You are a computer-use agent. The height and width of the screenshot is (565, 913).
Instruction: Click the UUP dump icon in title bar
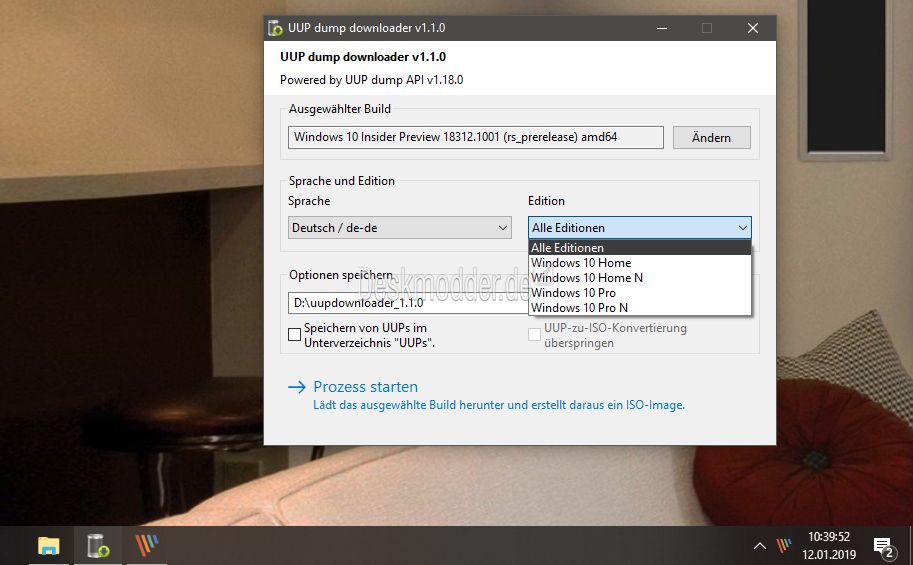point(275,28)
